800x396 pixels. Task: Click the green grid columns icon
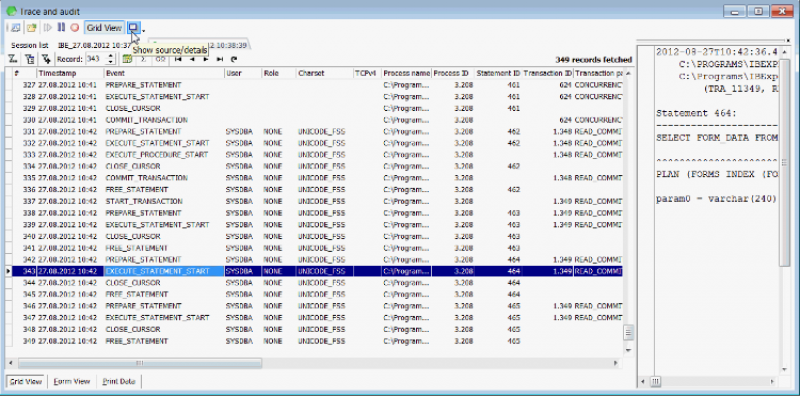pyautogui.click(x=127, y=59)
